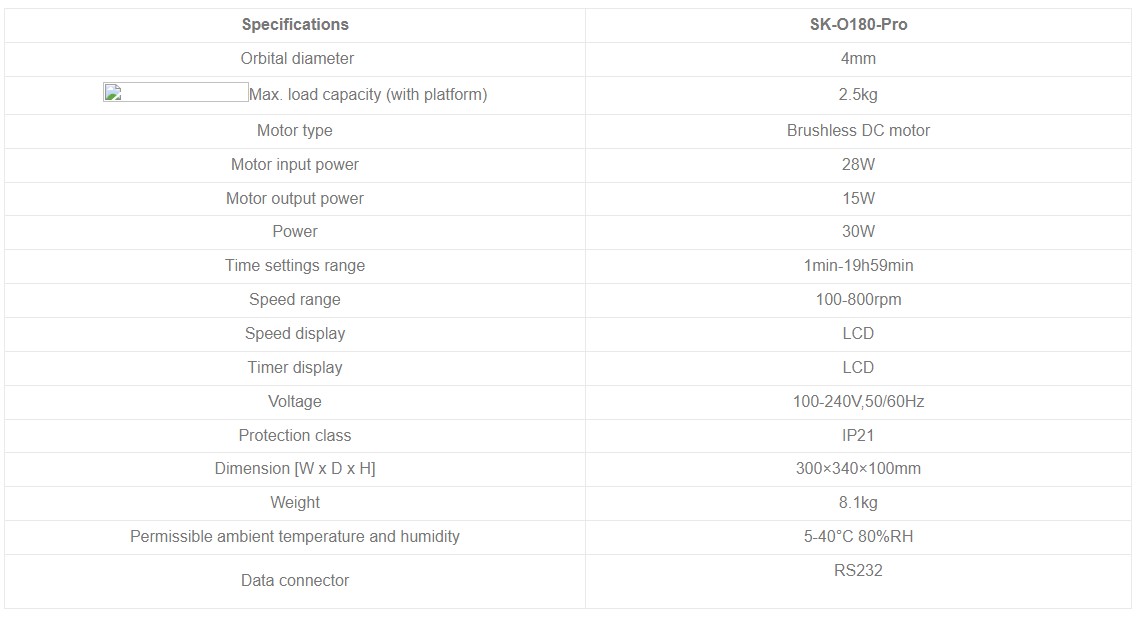Select the Brushless DC motor value
Image resolution: width=1141 pixels, height=619 pixels.
click(x=858, y=131)
